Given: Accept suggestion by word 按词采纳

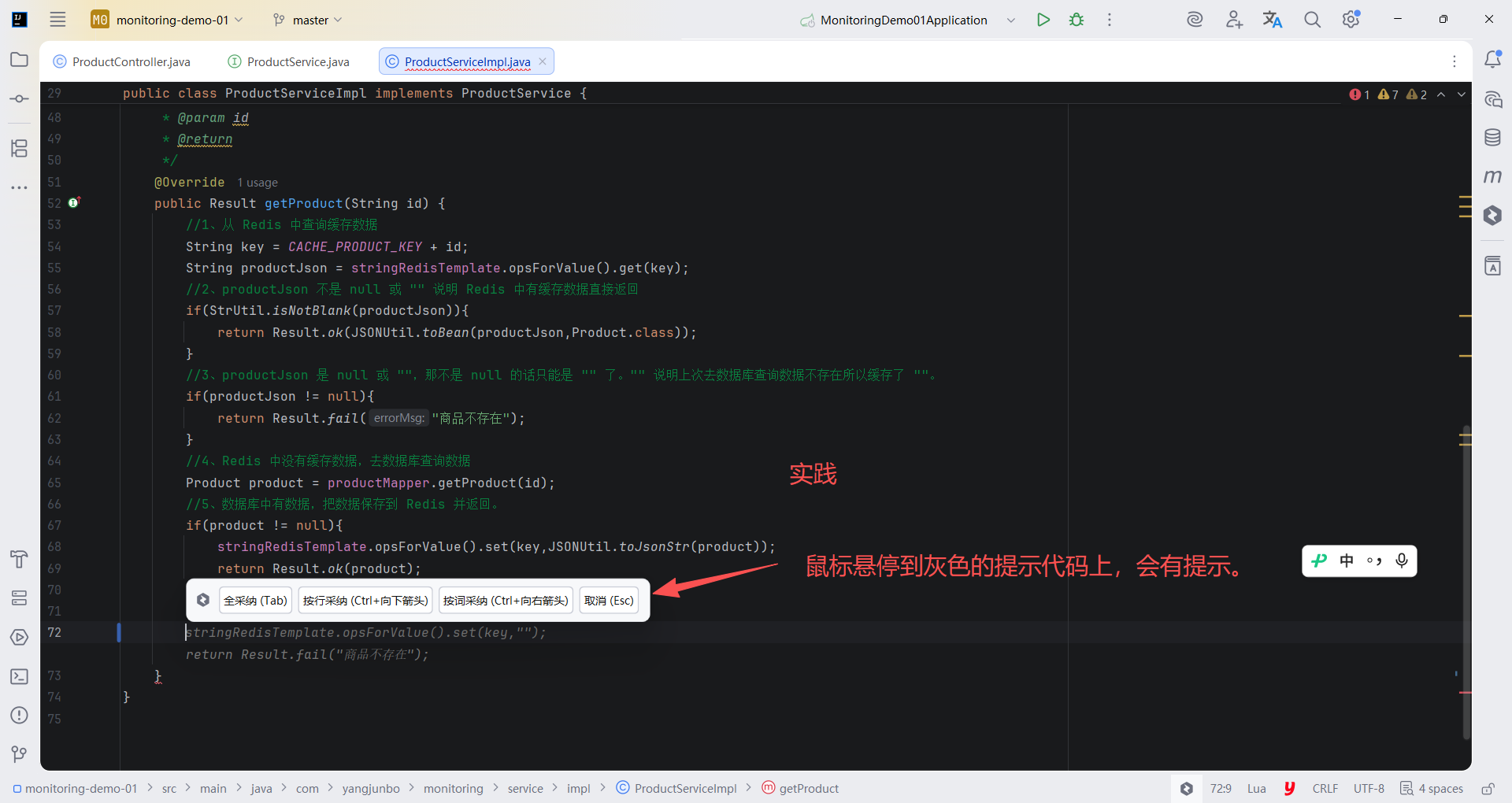Looking at the screenshot, I should coord(506,601).
